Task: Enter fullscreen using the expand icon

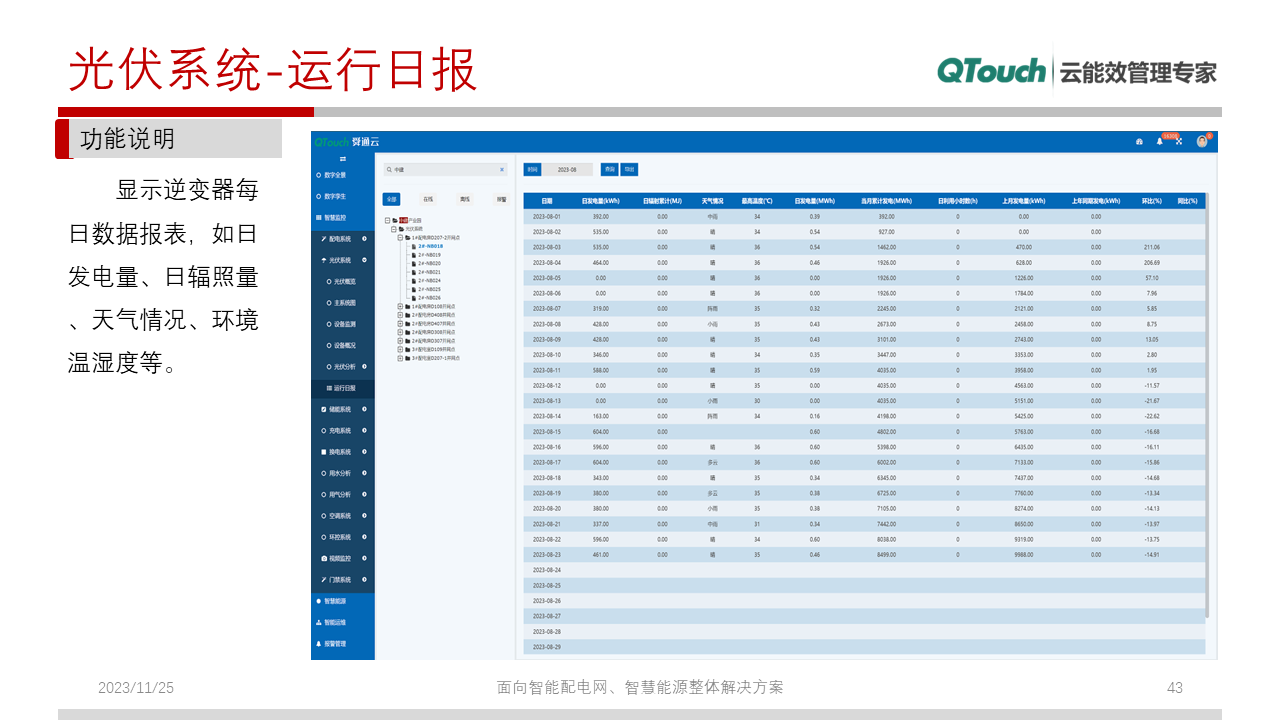Action: pyautogui.click(x=1179, y=142)
